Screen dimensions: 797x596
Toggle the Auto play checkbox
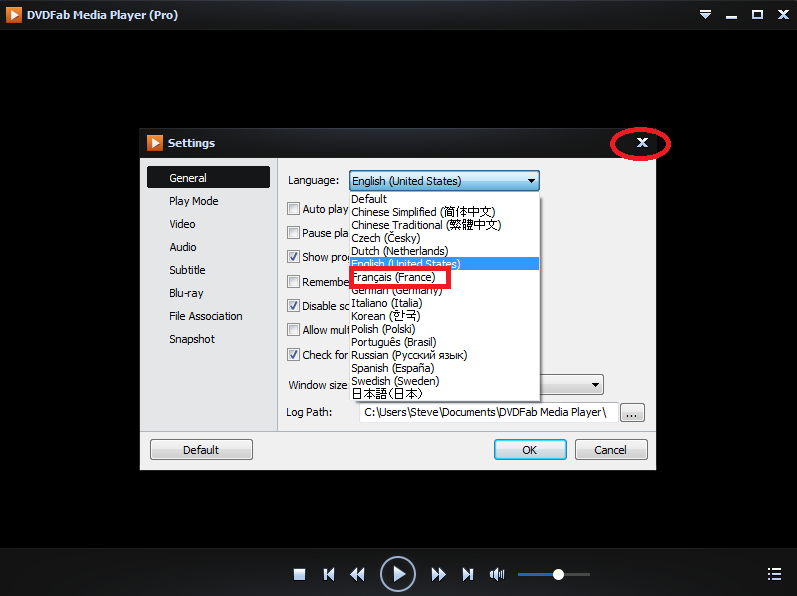tap(293, 208)
